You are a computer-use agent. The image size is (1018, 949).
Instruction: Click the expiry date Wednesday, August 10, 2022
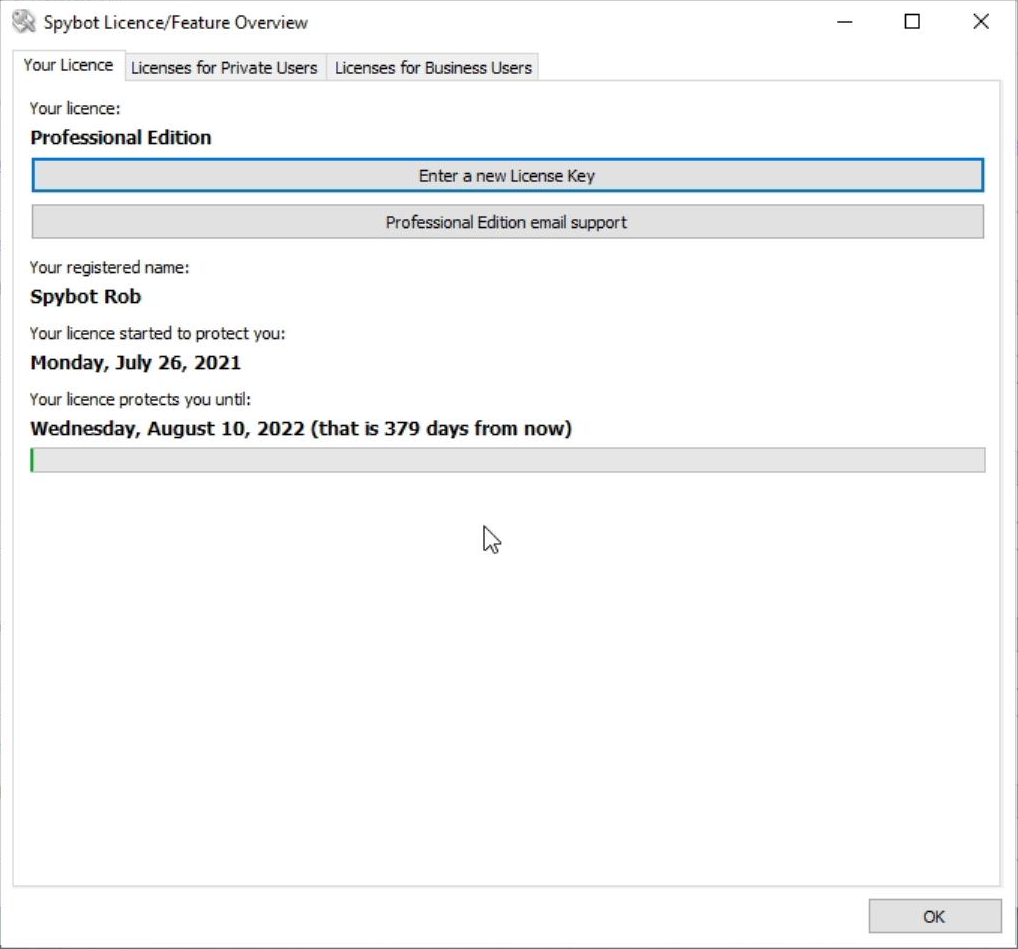(x=168, y=428)
